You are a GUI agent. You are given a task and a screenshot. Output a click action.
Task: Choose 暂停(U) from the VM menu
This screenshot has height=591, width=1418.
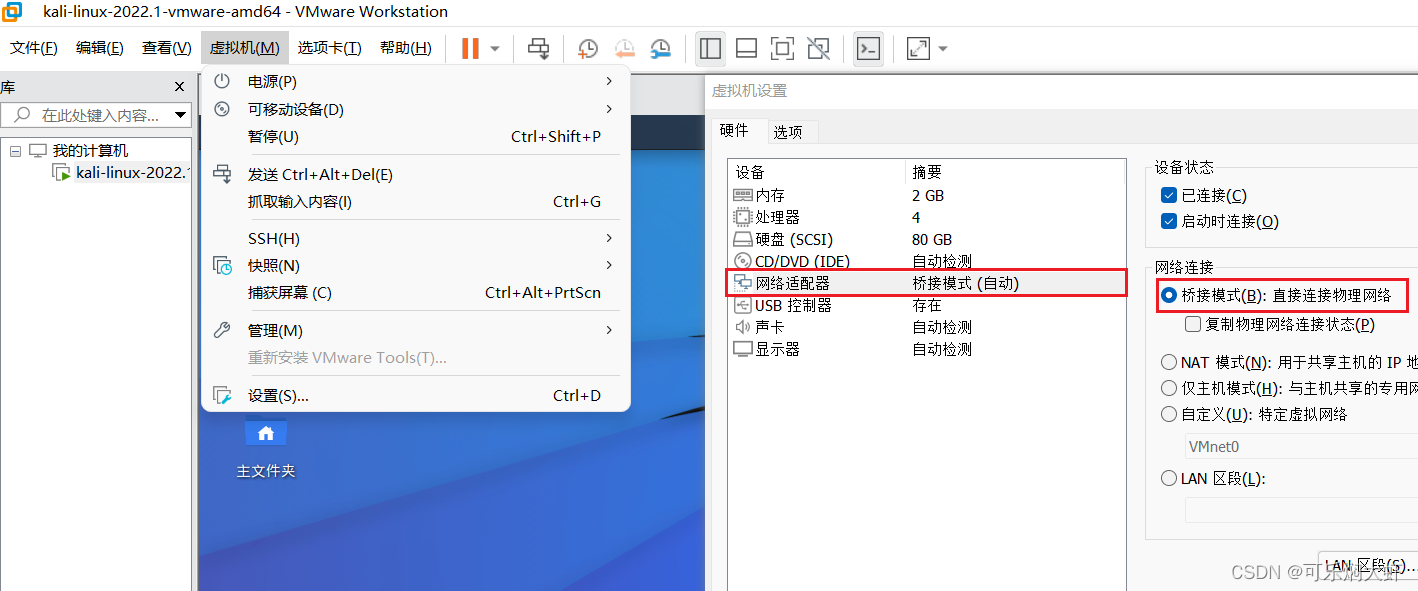(x=416, y=136)
